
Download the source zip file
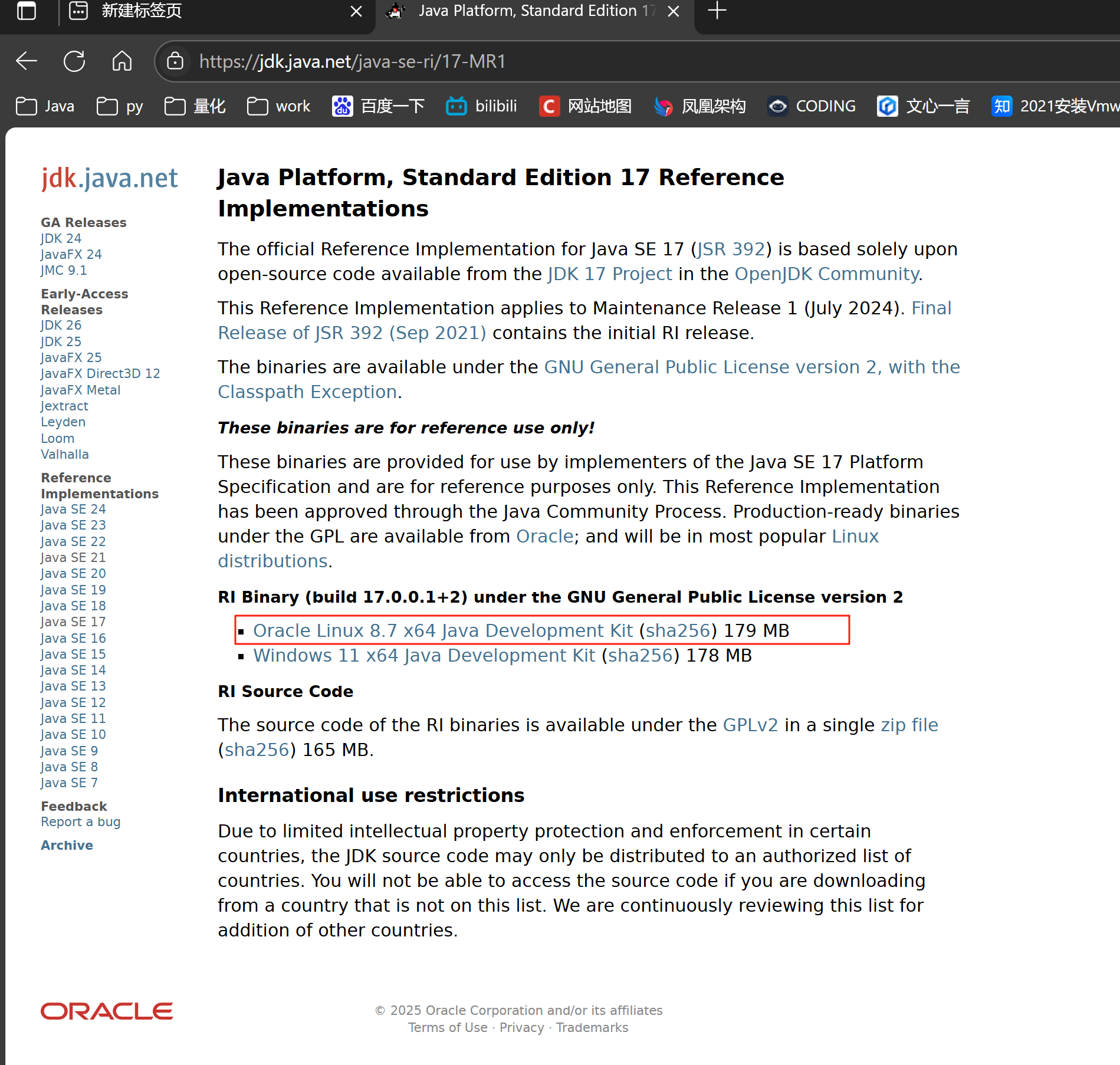tap(909, 725)
